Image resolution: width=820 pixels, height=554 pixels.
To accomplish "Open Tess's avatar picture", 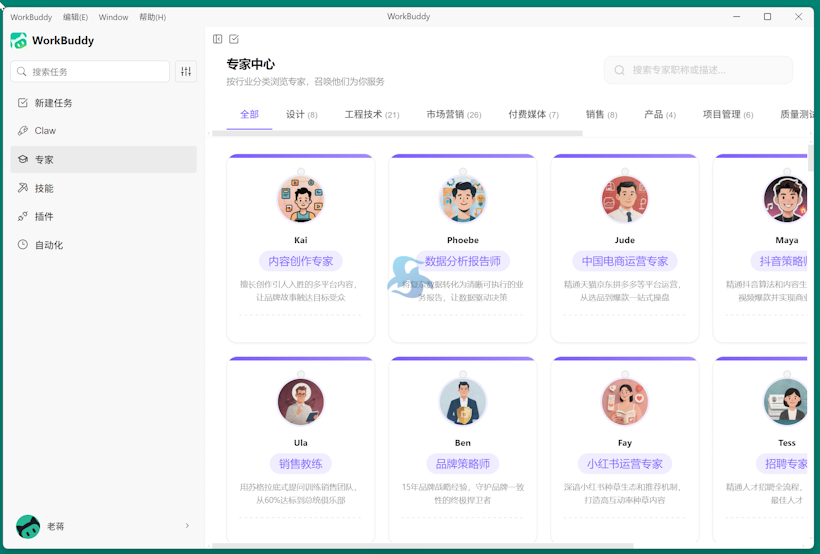I will point(787,402).
